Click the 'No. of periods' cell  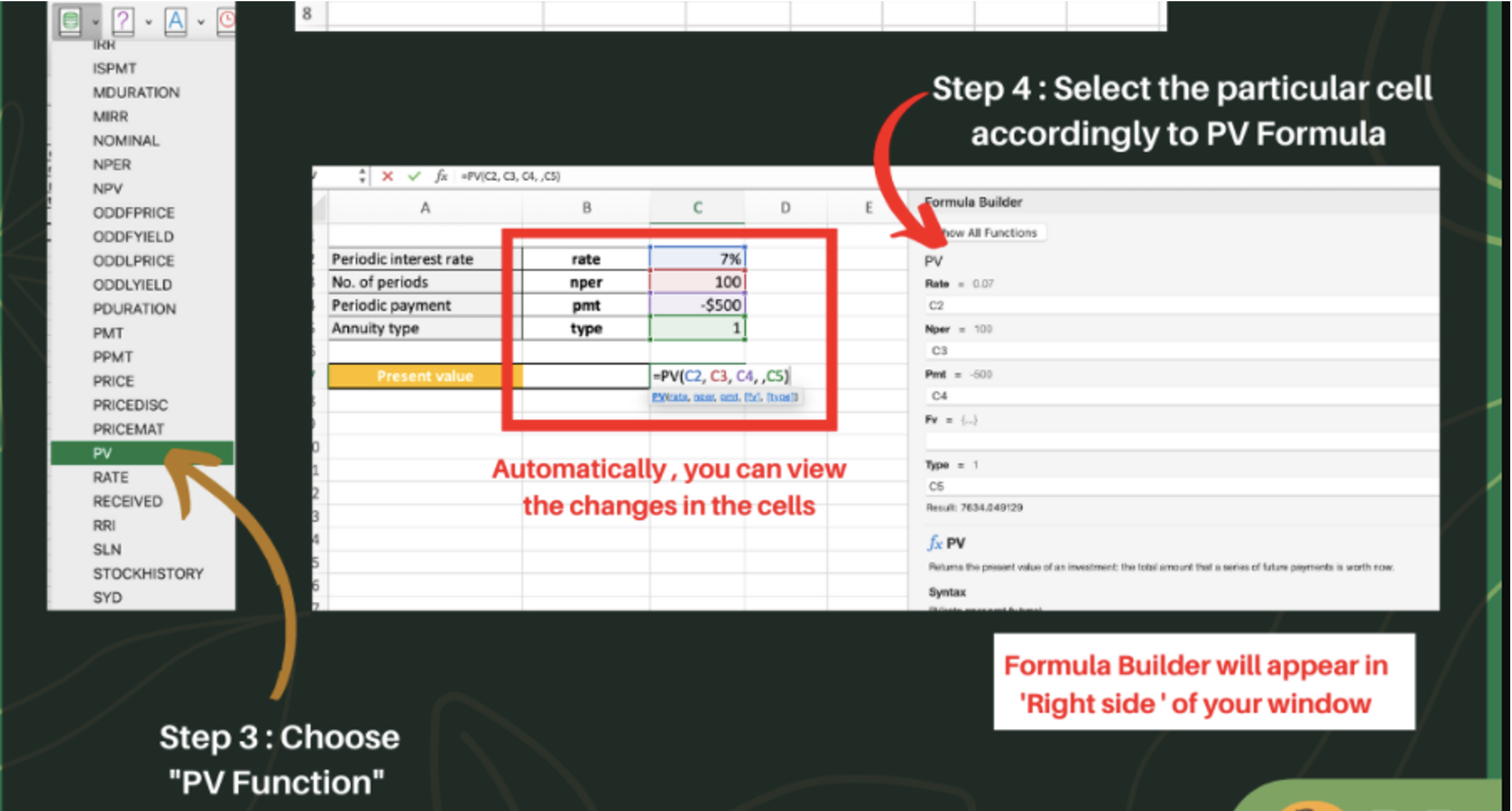[x=425, y=282]
